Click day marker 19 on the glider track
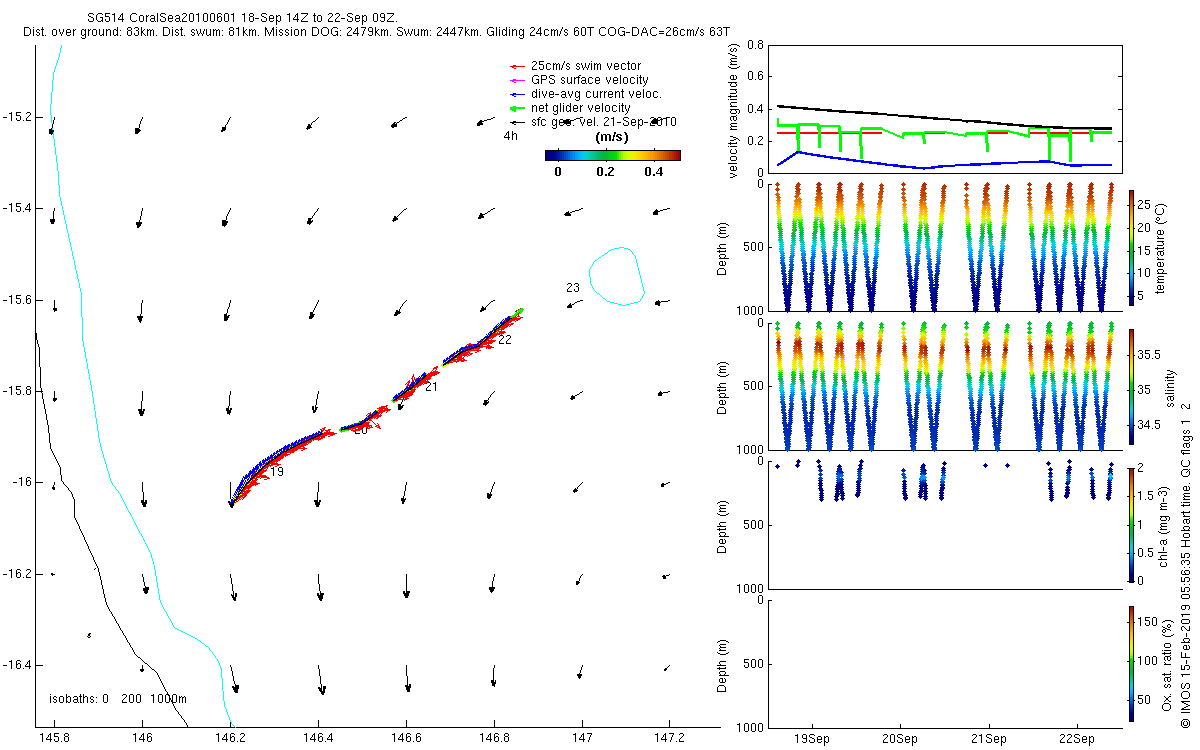 coord(276,471)
